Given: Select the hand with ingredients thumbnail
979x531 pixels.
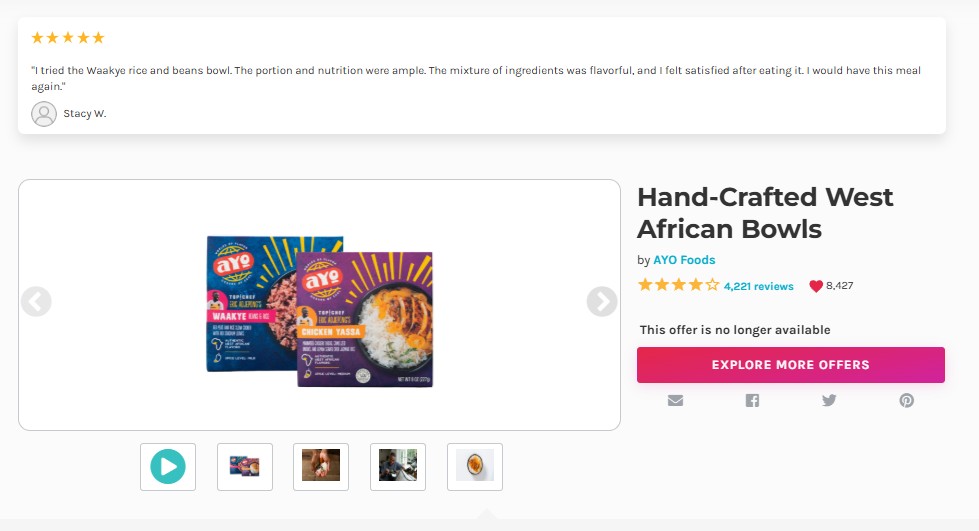Looking at the screenshot, I should pos(321,467).
